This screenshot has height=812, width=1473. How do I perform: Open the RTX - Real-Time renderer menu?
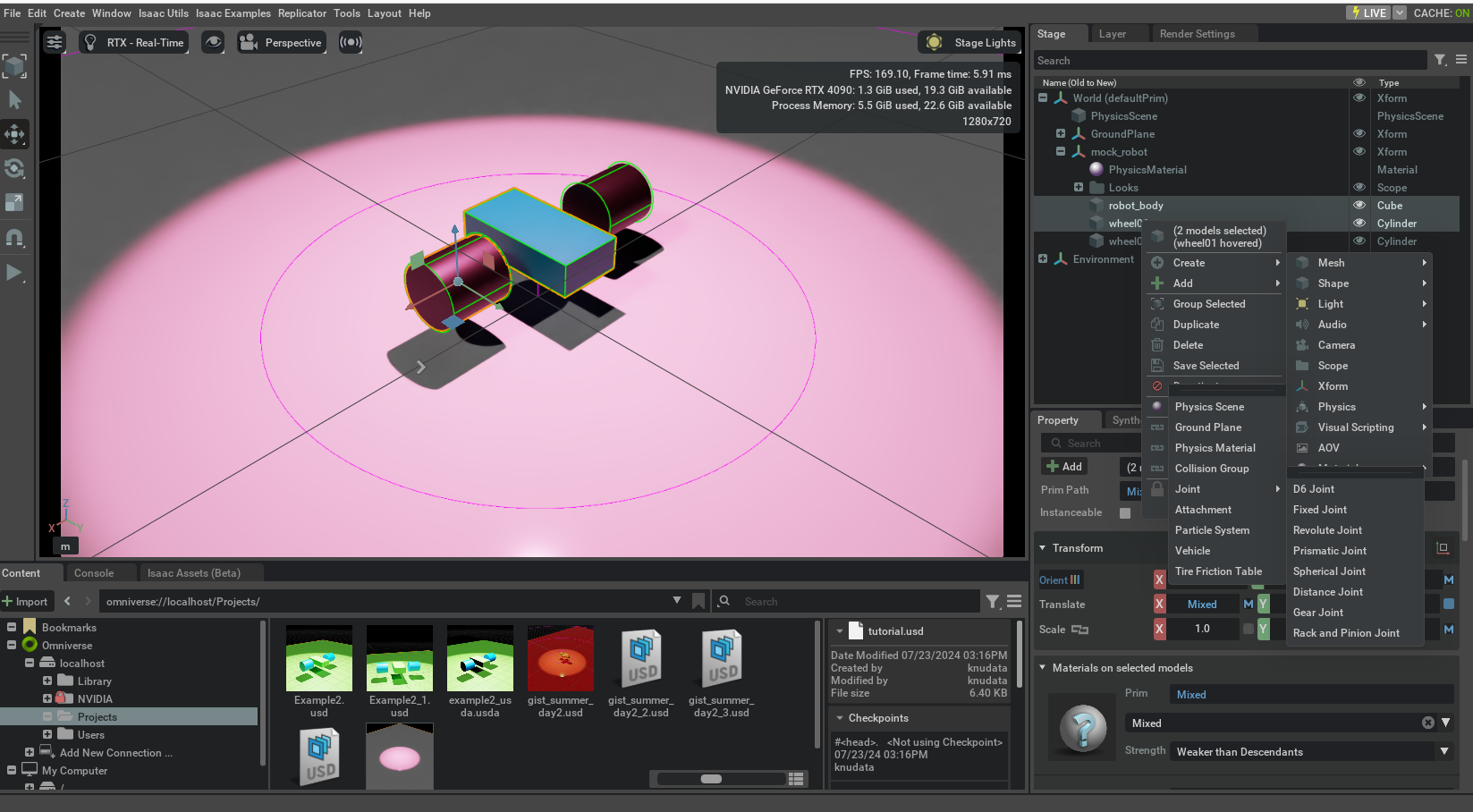(134, 42)
